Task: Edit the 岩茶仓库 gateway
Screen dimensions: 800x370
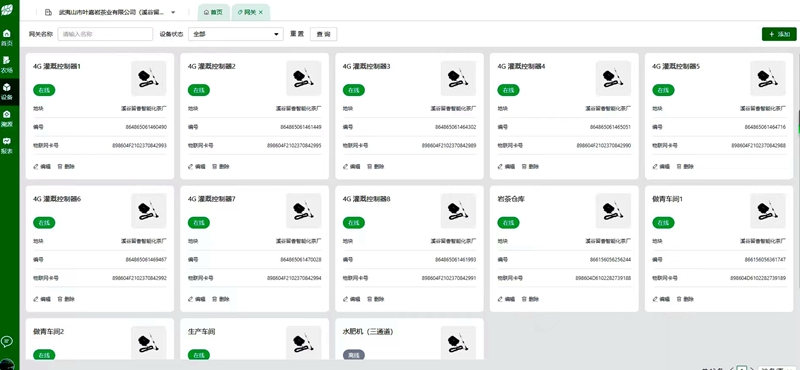Action: (x=506, y=299)
